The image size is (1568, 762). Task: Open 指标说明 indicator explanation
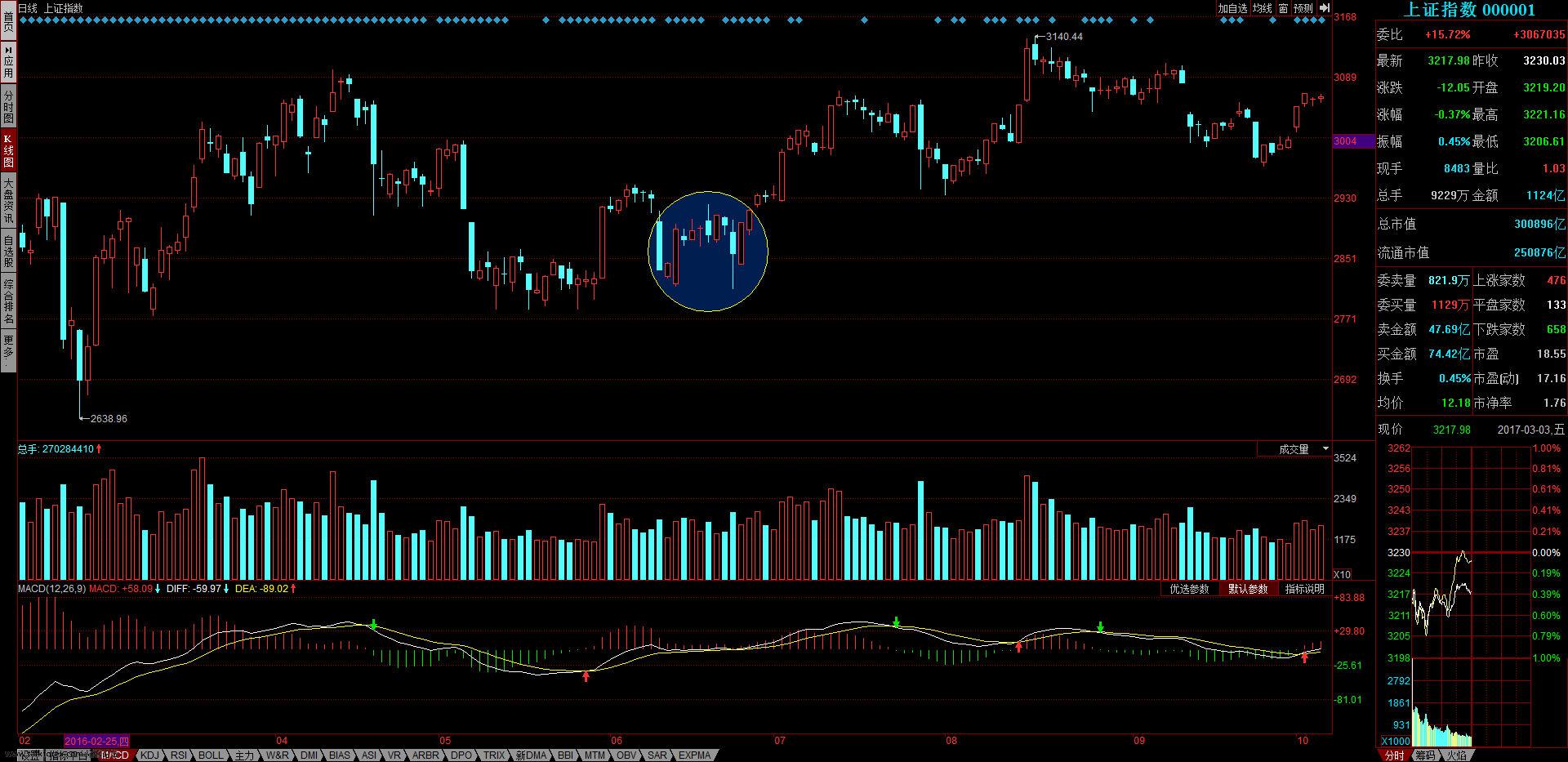[x=1304, y=589]
